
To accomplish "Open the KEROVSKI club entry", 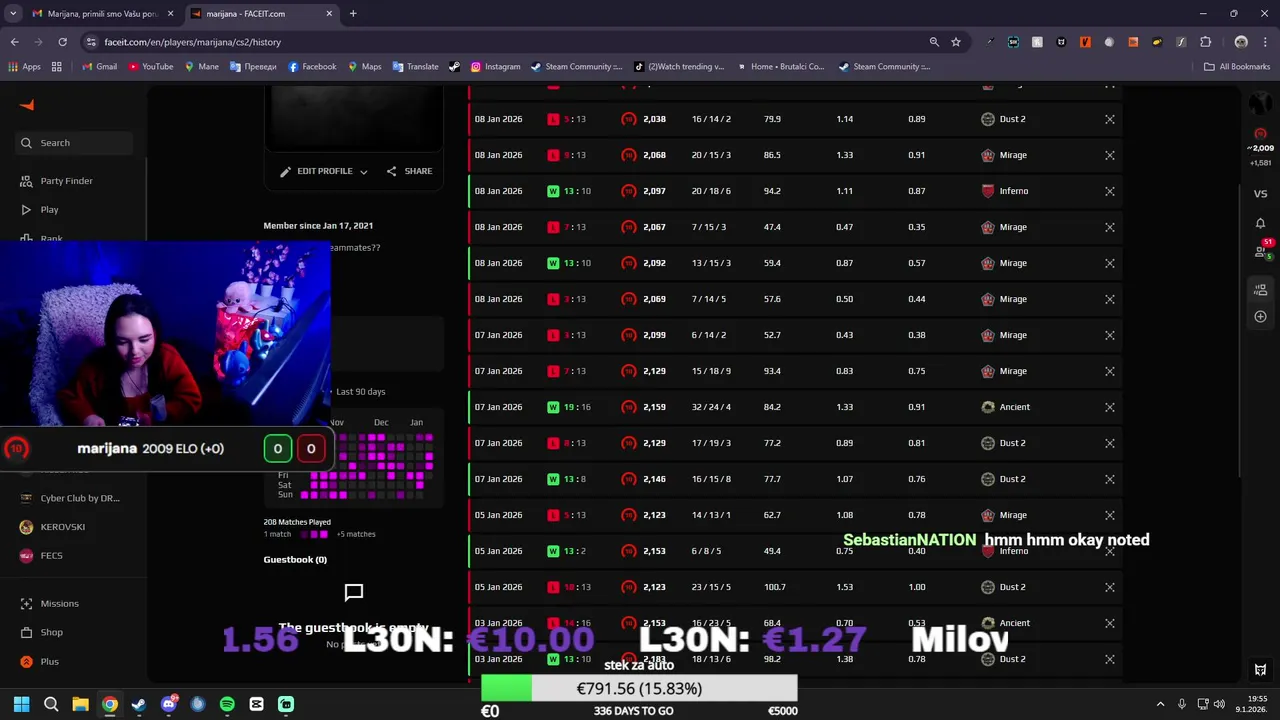I will point(53,527).
